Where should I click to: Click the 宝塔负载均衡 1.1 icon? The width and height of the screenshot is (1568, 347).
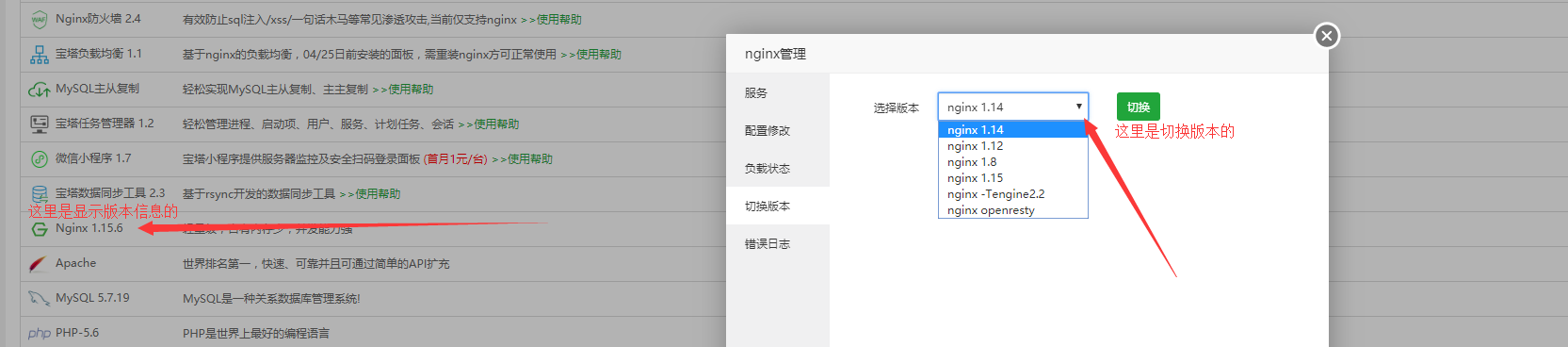coord(39,55)
